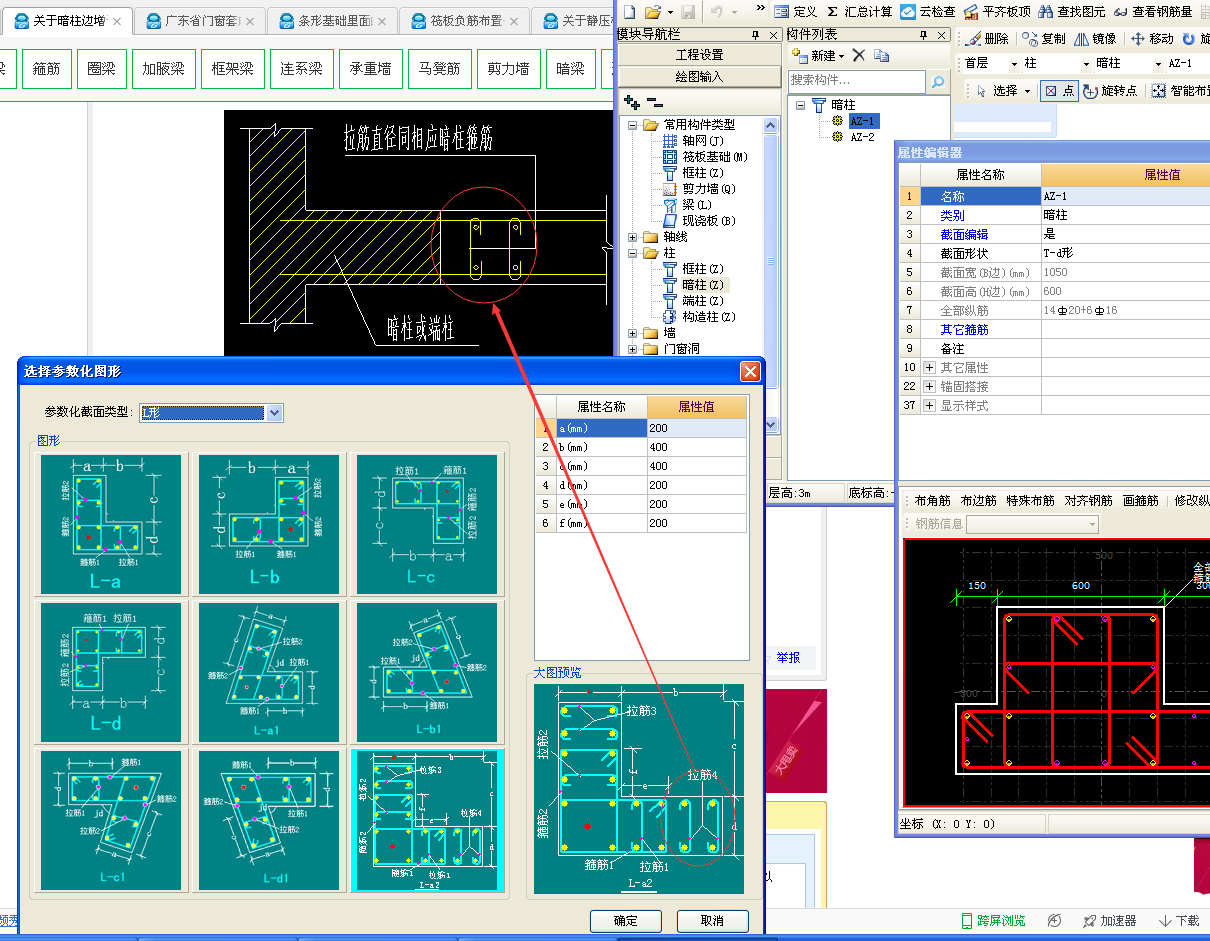1210x941 pixels.
Task: Expand 锚固搭接 row in property editor
Action: pos(929,386)
